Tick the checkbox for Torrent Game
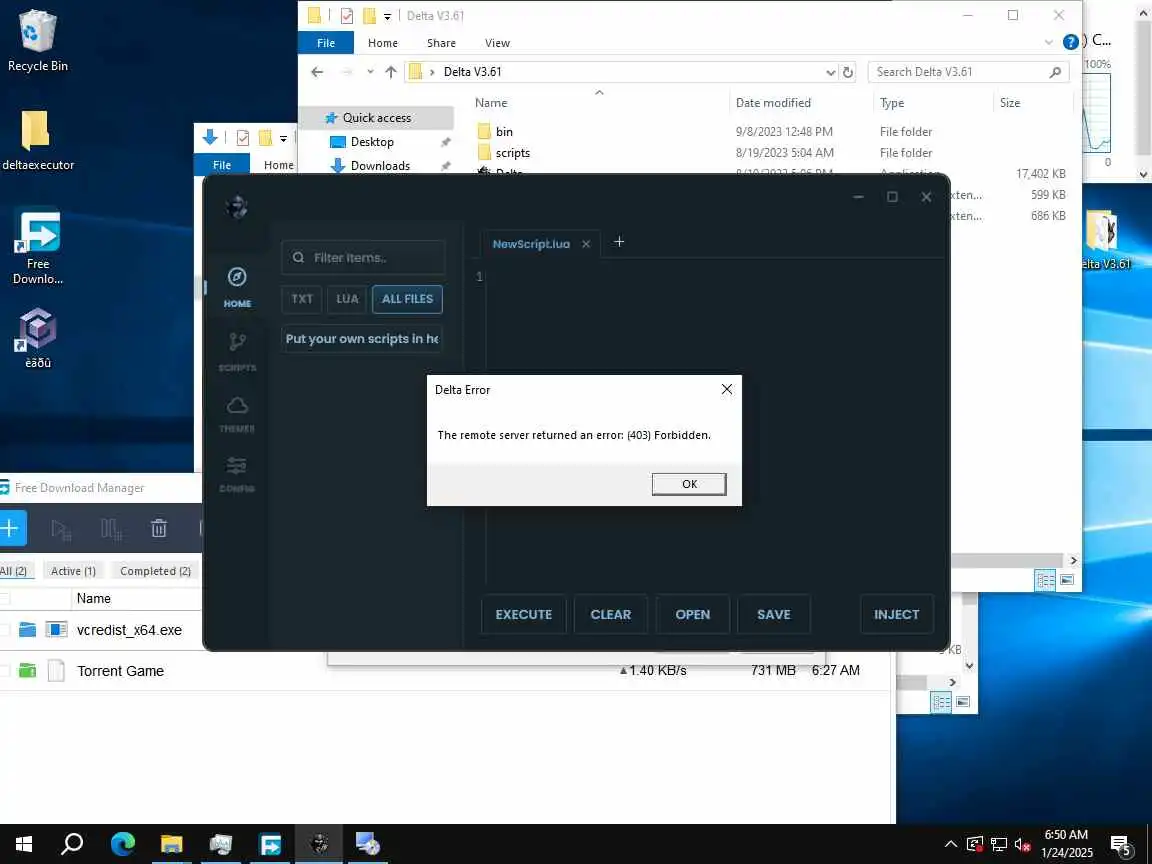The width and height of the screenshot is (1152, 864). (4, 671)
